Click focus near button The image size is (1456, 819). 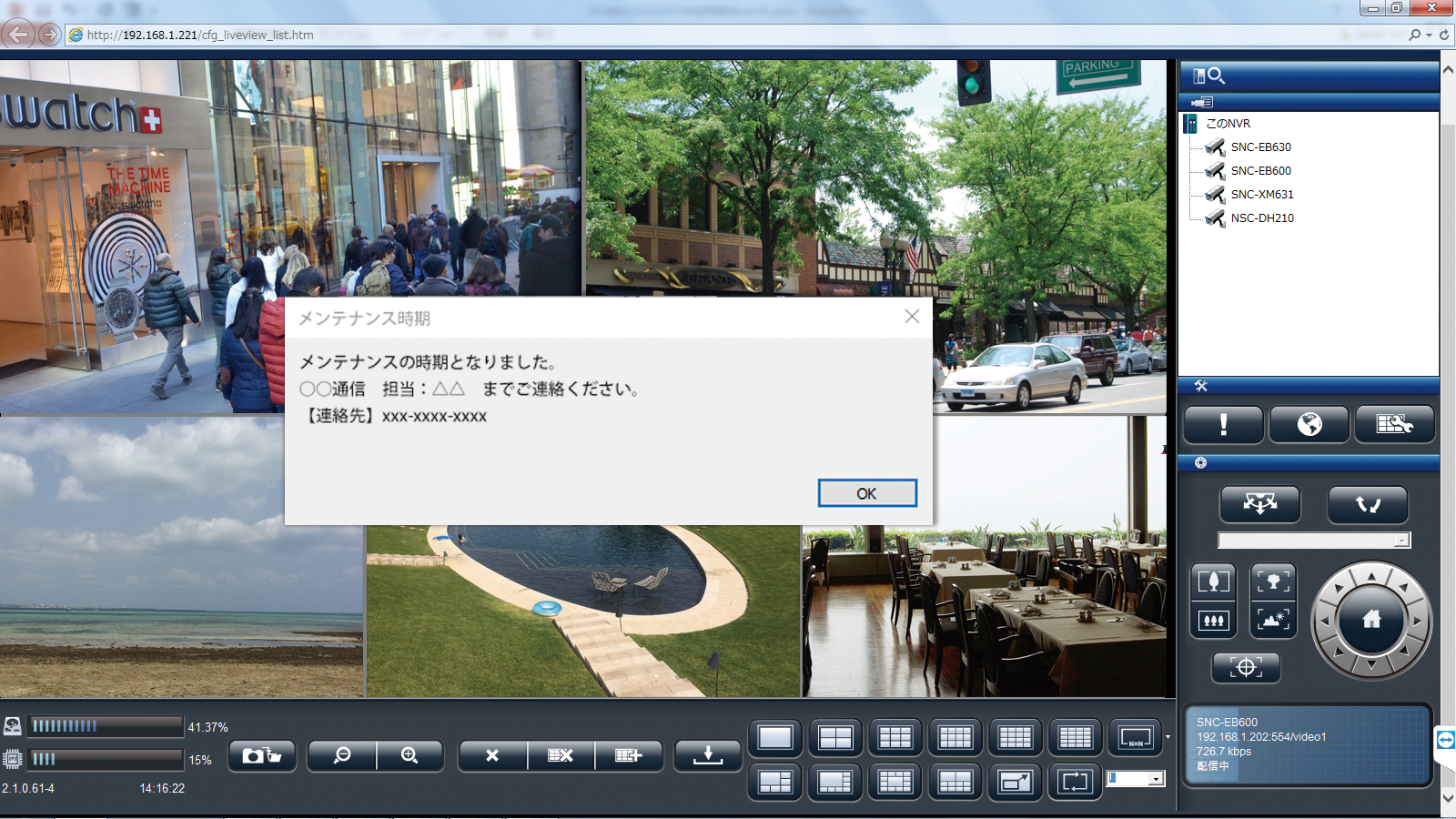coord(1273,581)
